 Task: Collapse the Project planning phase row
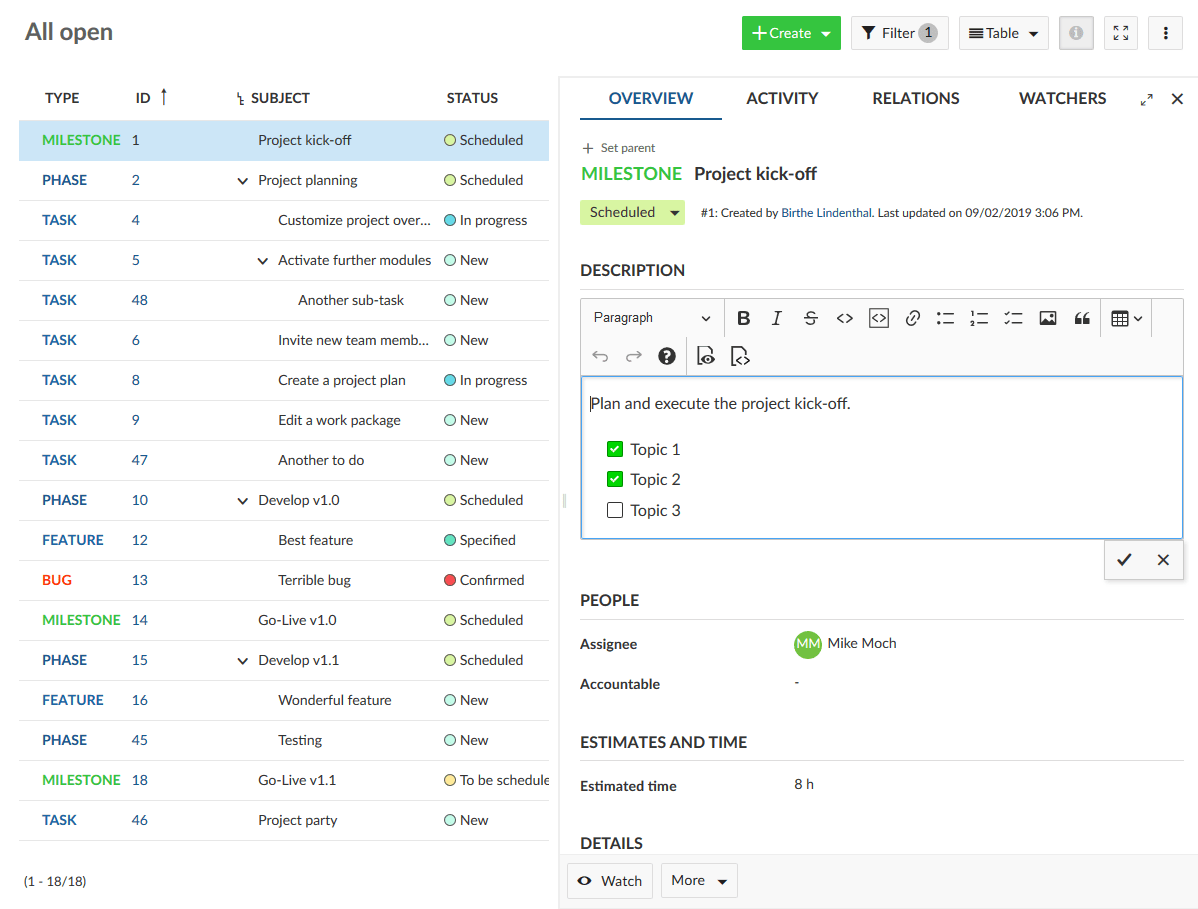pyautogui.click(x=242, y=181)
